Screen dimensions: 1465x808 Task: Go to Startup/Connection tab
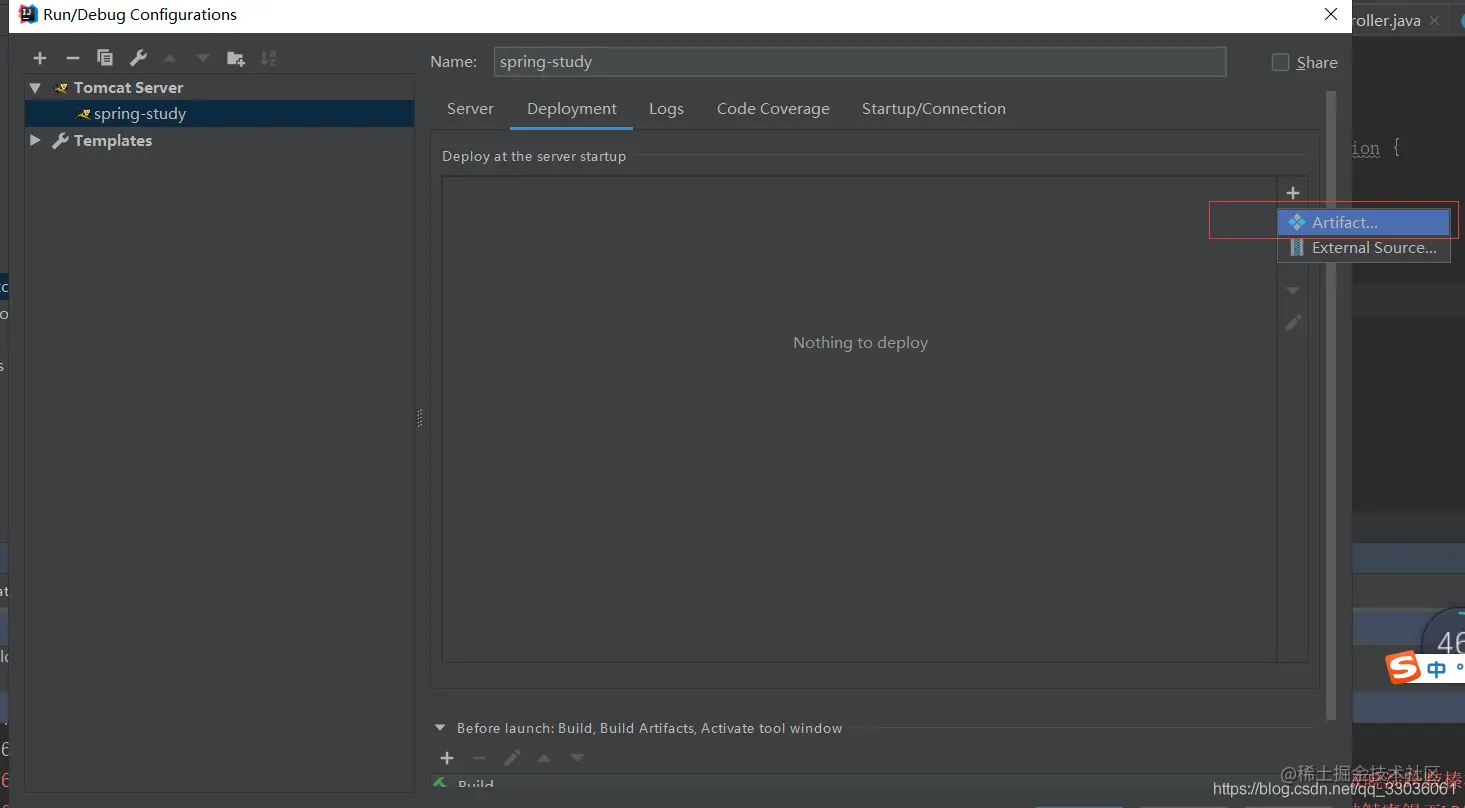tap(934, 109)
